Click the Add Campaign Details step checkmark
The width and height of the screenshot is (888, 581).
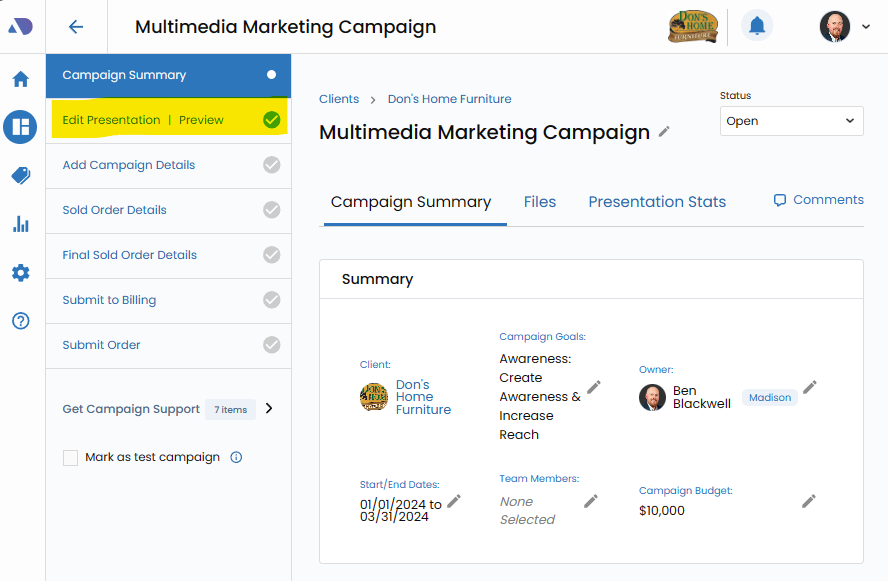coord(271,165)
